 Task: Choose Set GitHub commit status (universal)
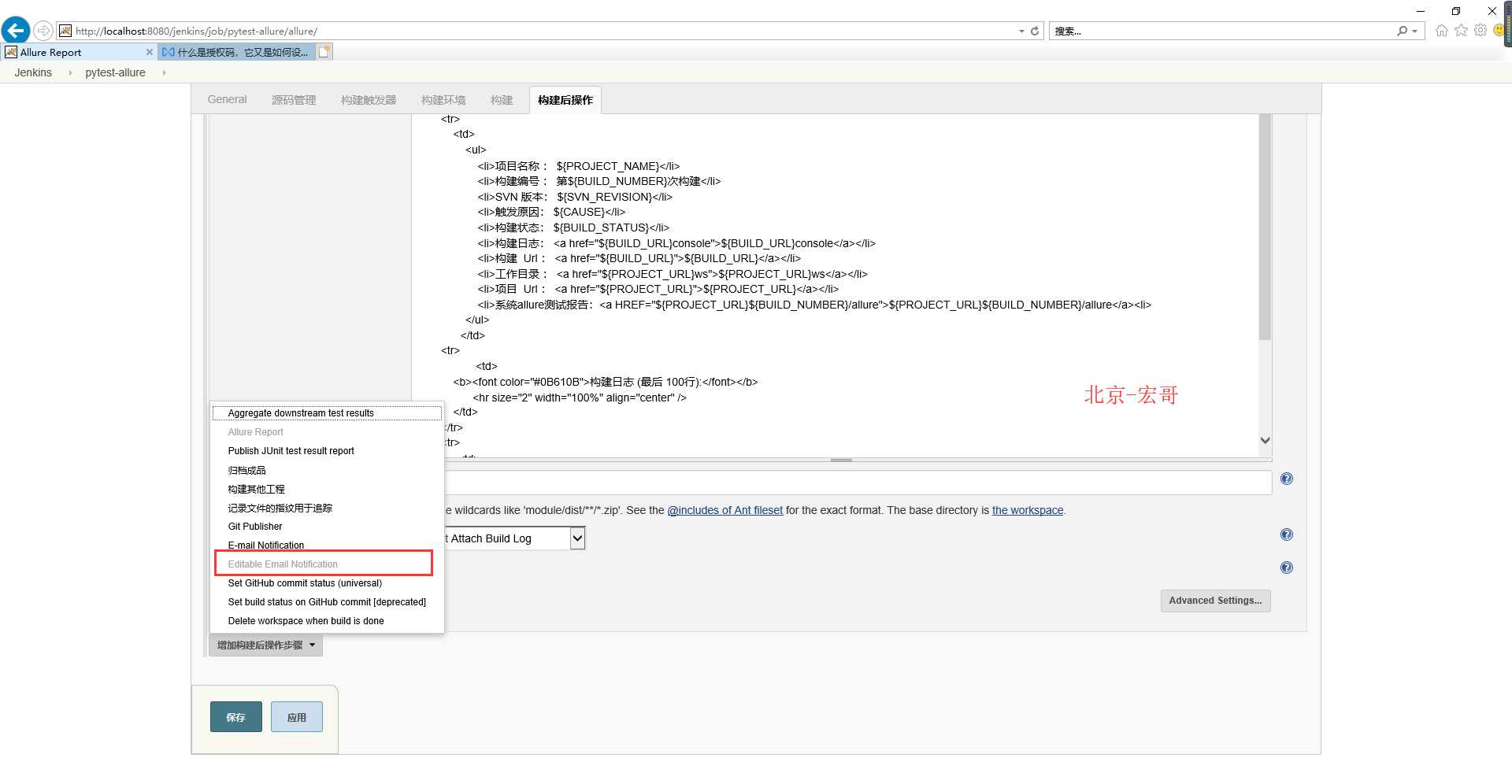(x=327, y=583)
